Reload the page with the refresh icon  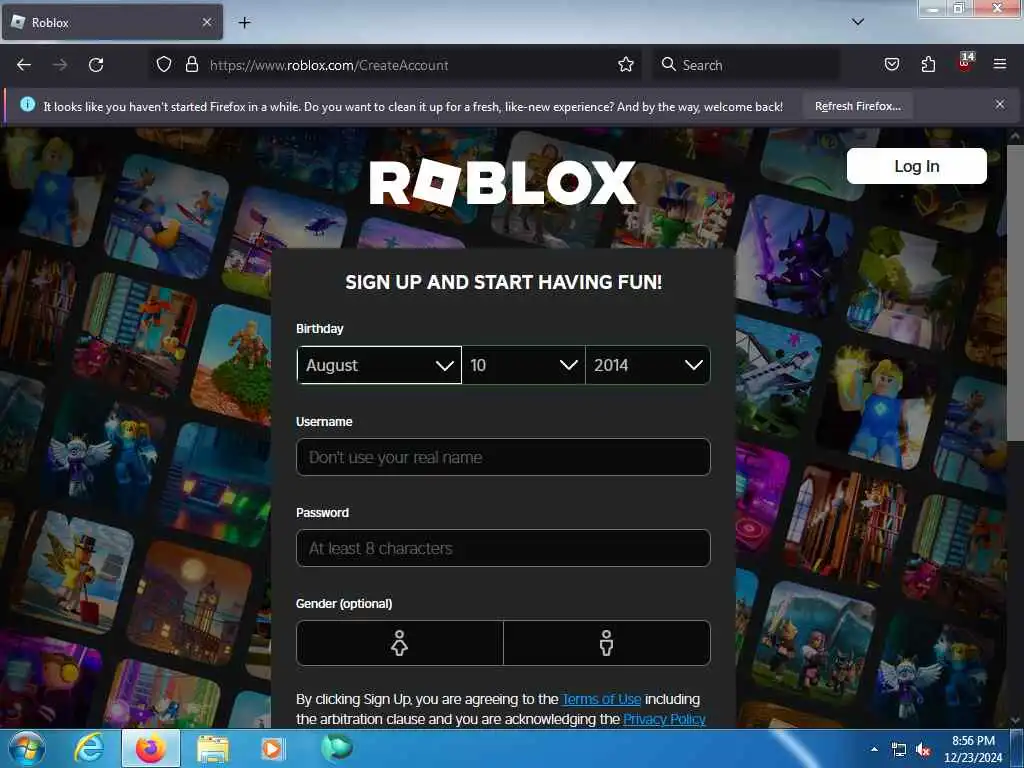pyautogui.click(x=96, y=65)
